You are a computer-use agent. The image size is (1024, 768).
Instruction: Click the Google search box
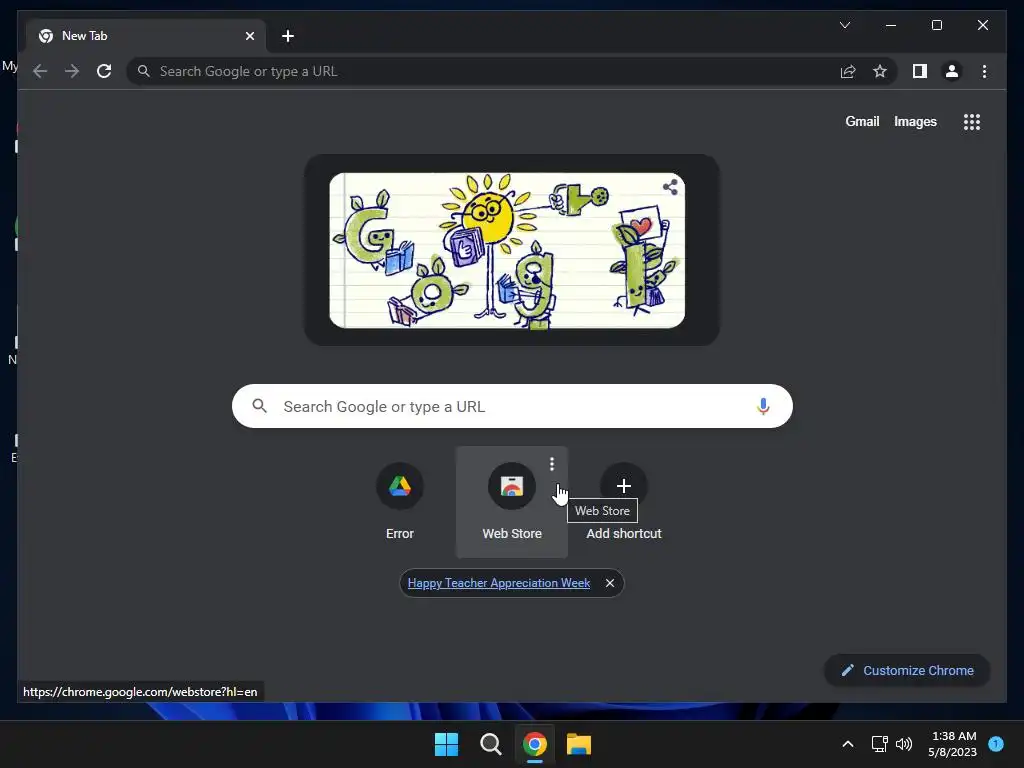point(512,406)
